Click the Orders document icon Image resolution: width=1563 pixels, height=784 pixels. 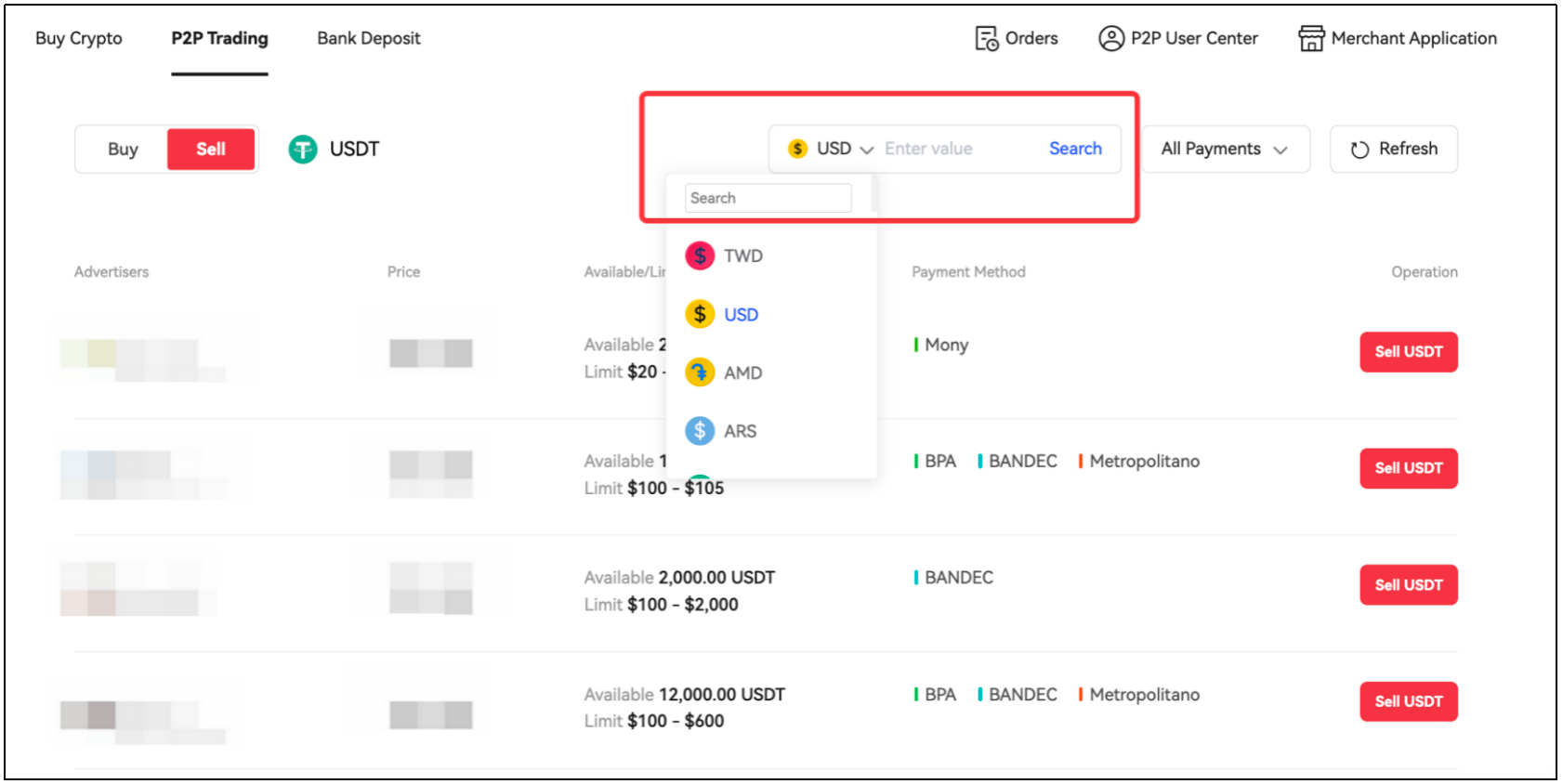[986, 39]
